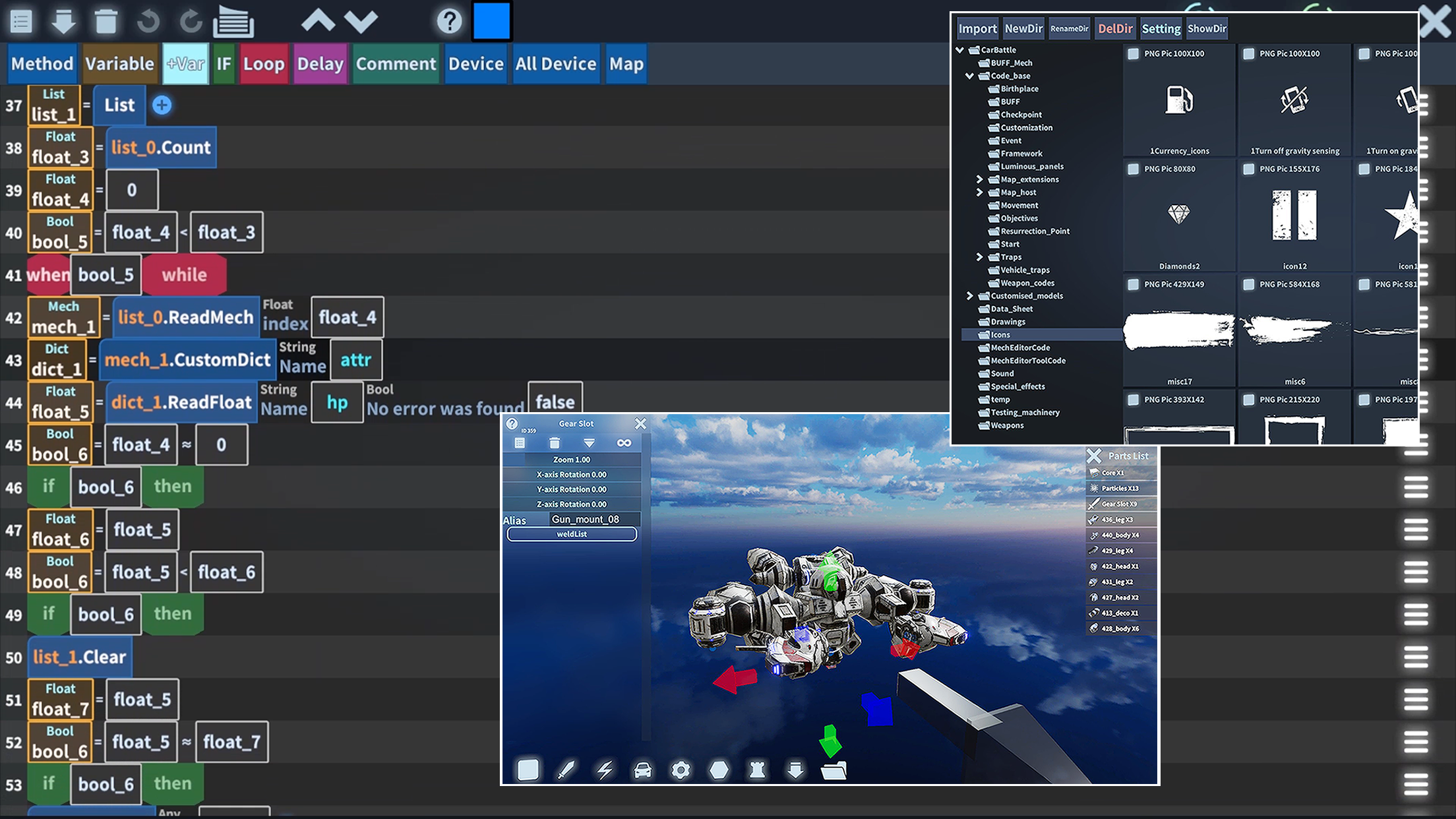Check the checkbox beside the Diamonds2 image
The image size is (1456, 819).
[x=1133, y=169]
